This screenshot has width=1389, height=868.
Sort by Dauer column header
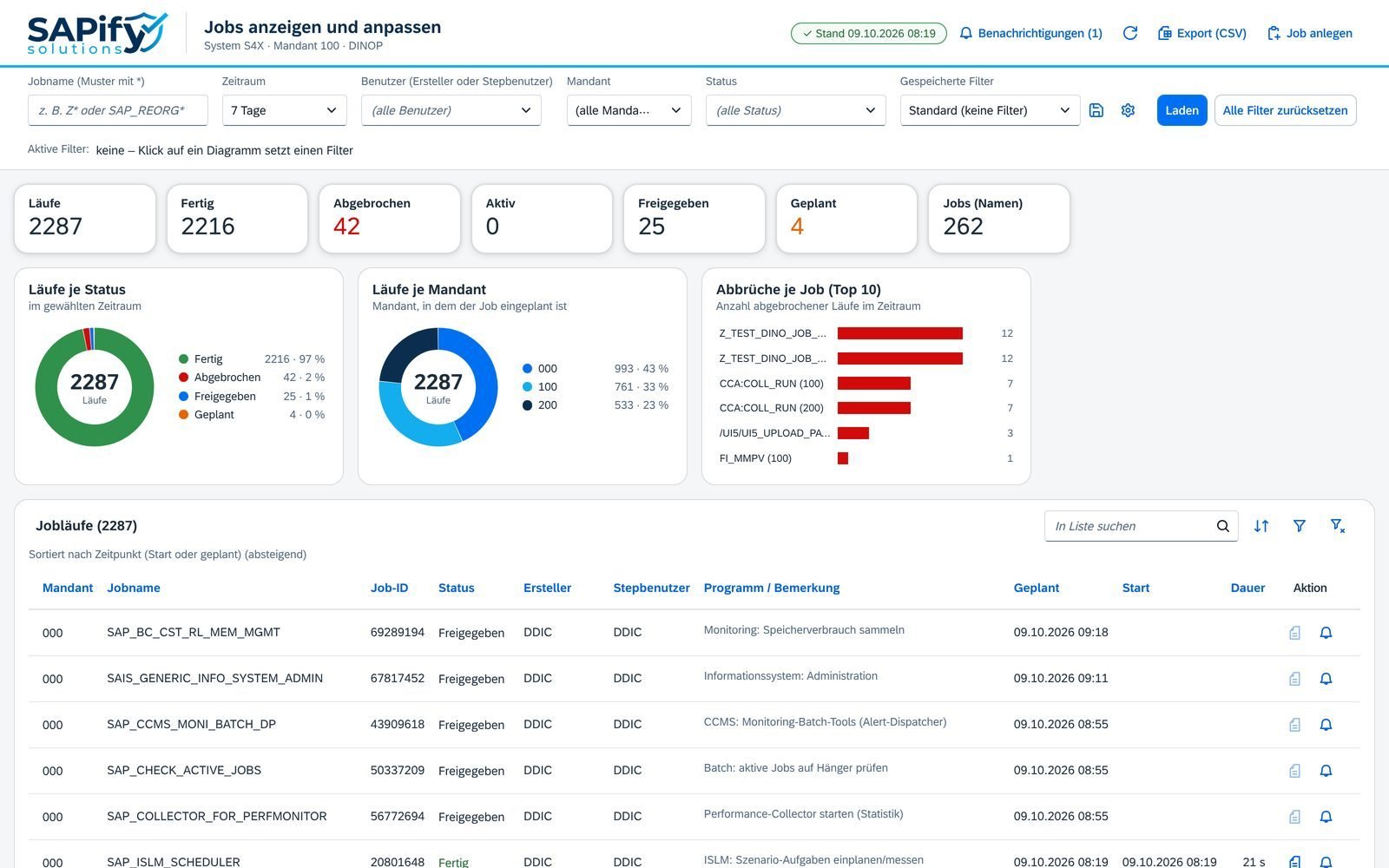1247,588
